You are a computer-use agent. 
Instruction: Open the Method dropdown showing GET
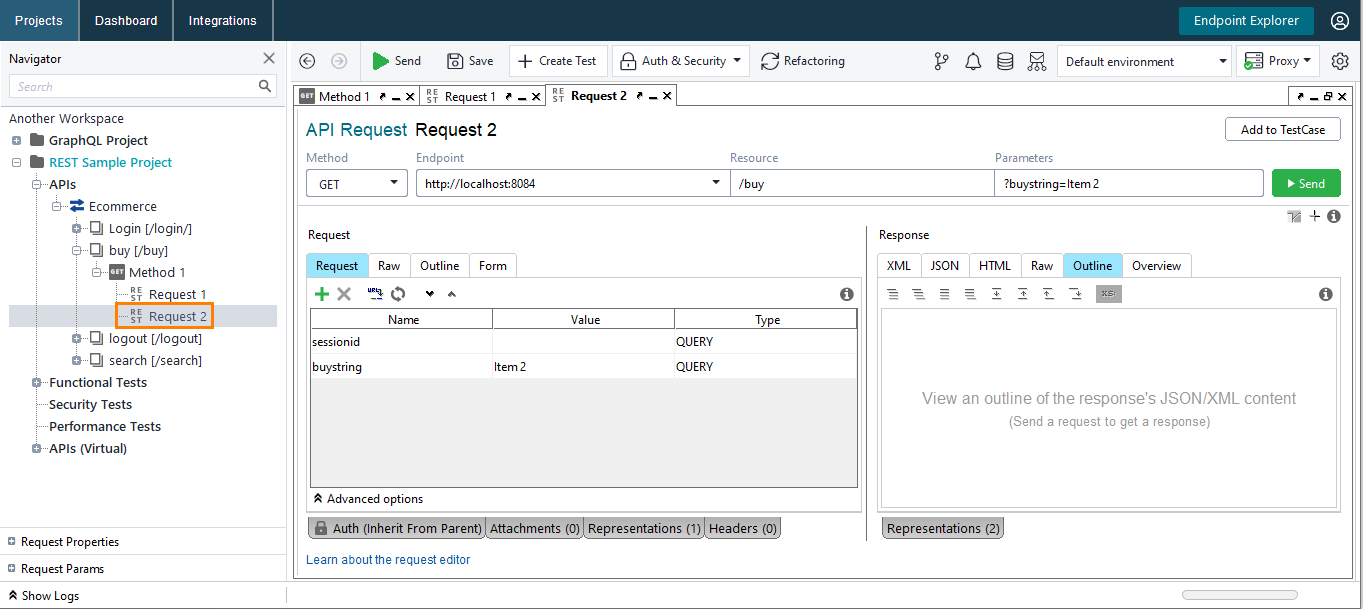click(356, 183)
